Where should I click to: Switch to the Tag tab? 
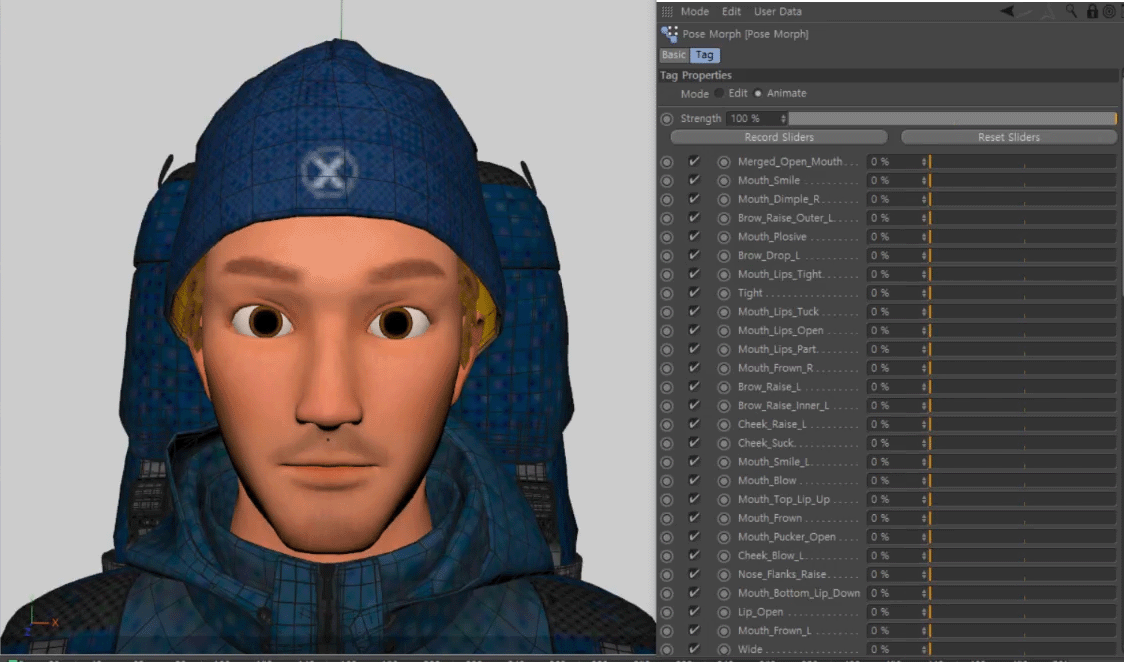pos(705,55)
